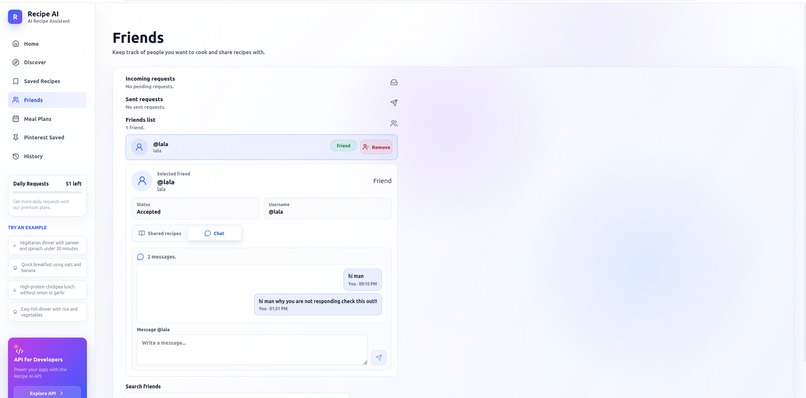Click the Recipe AI logo icon
This screenshot has height=398, width=806.
pyautogui.click(x=15, y=17)
